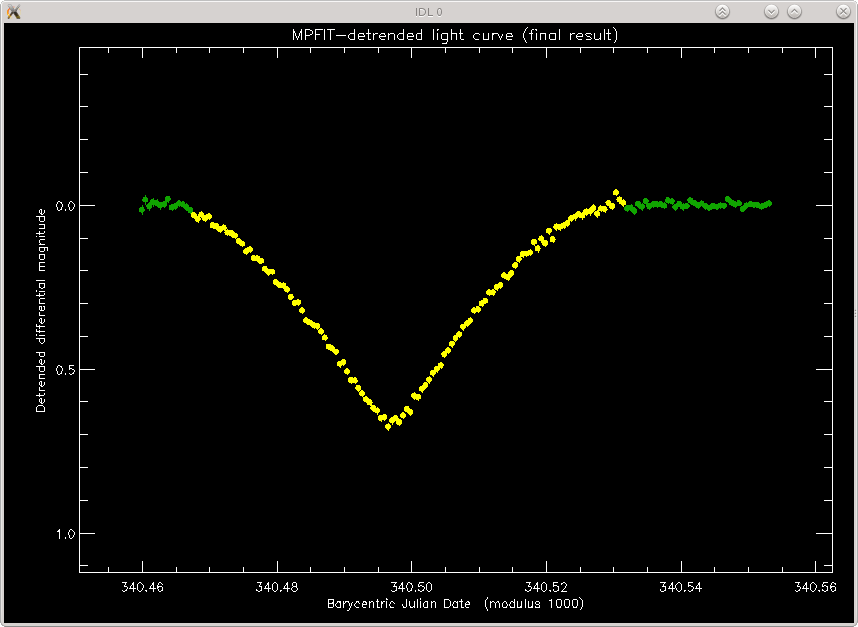Maximize the IDL 0 window
This screenshot has width=858, height=627.
795,11
